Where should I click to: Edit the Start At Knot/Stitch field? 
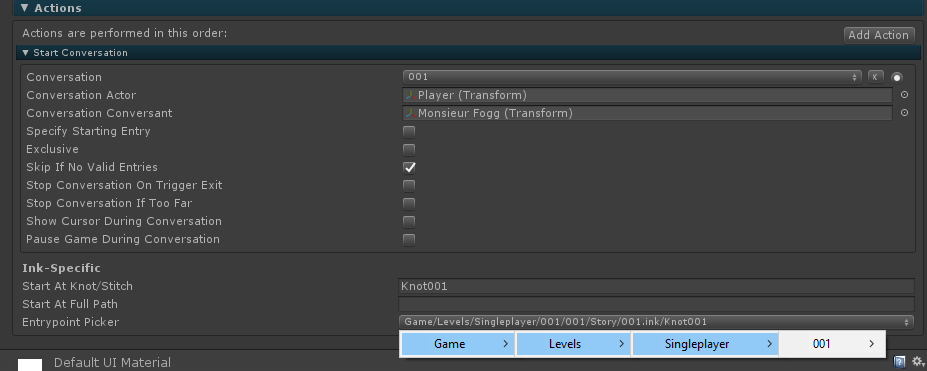(x=656, y=287)
